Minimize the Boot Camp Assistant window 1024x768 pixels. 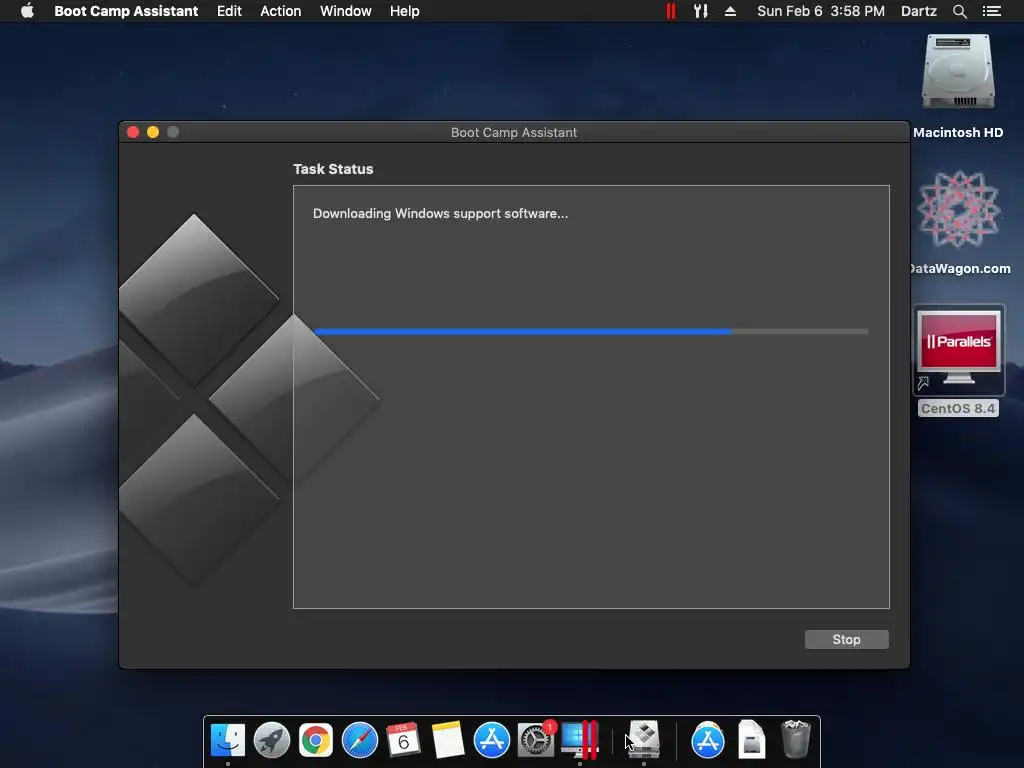point(153,132)
